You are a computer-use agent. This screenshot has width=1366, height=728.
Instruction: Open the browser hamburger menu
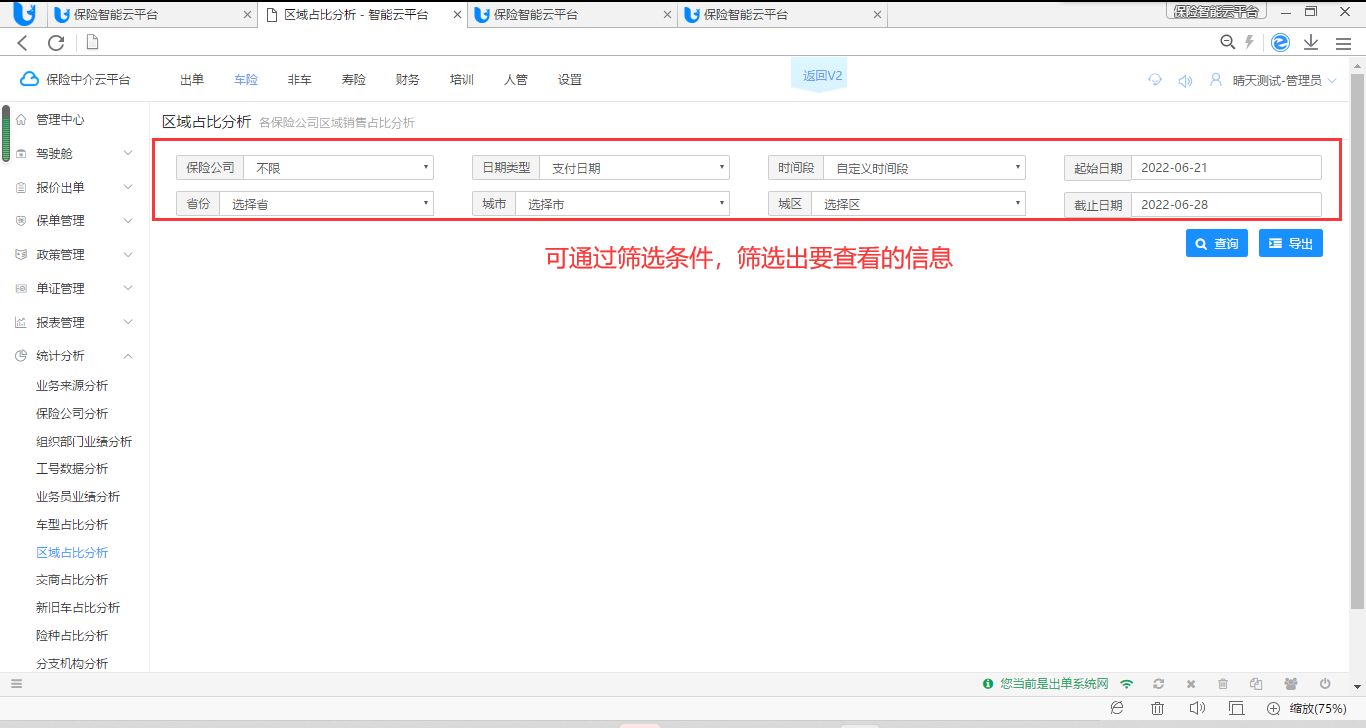pos(1343,43)
